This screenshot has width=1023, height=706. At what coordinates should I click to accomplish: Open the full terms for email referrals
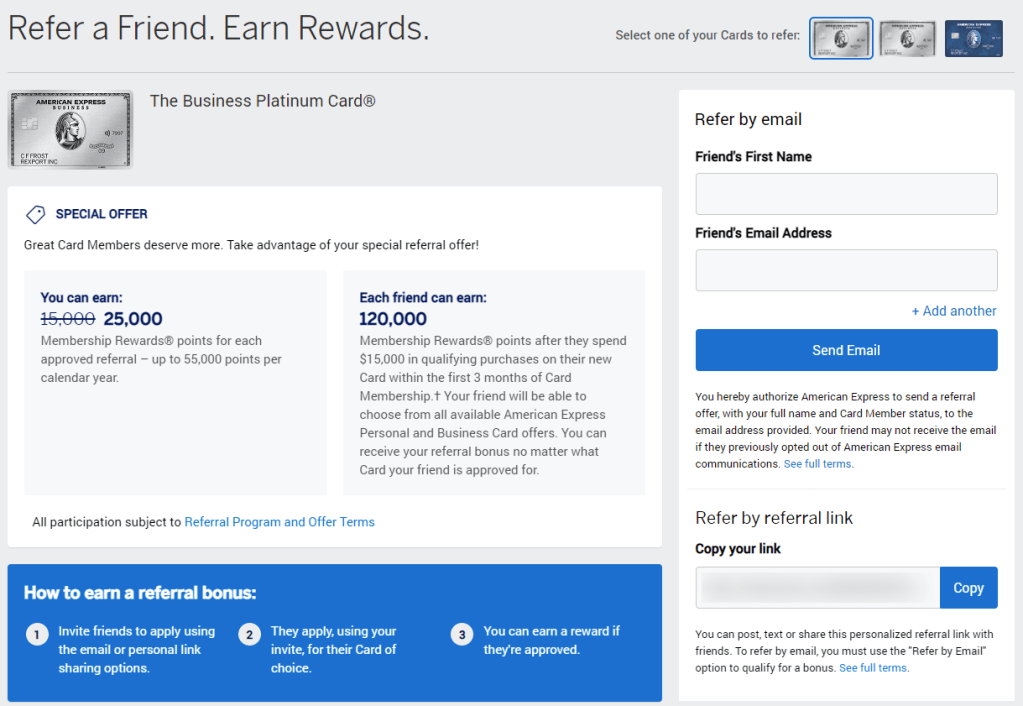point(817,463)
